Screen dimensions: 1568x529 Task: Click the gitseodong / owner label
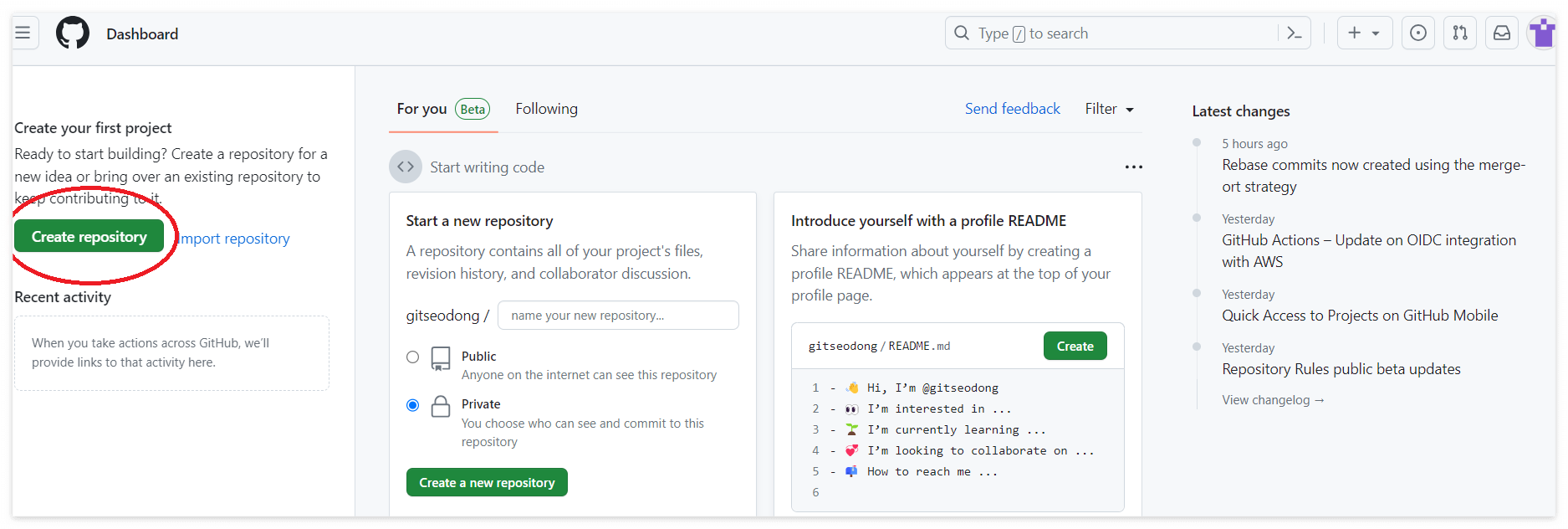pos(447,316)
